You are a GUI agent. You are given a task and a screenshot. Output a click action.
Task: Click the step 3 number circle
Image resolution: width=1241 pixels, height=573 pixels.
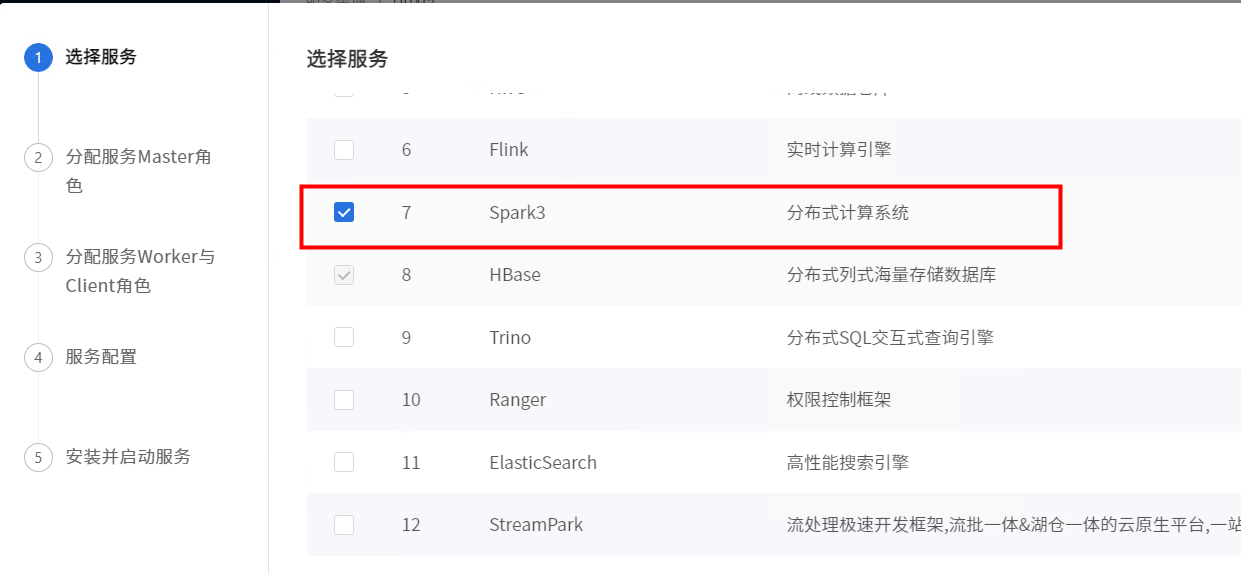point(38,257)
